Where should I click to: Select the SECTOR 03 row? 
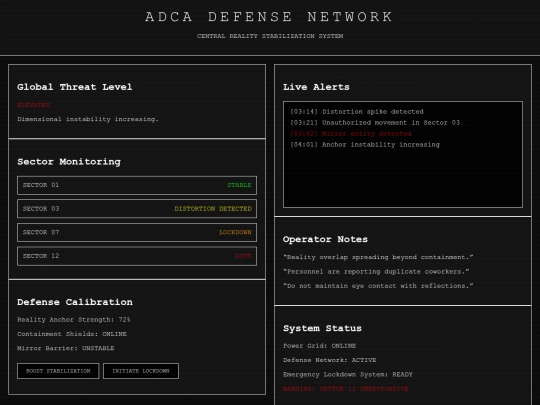click(137, 209)
